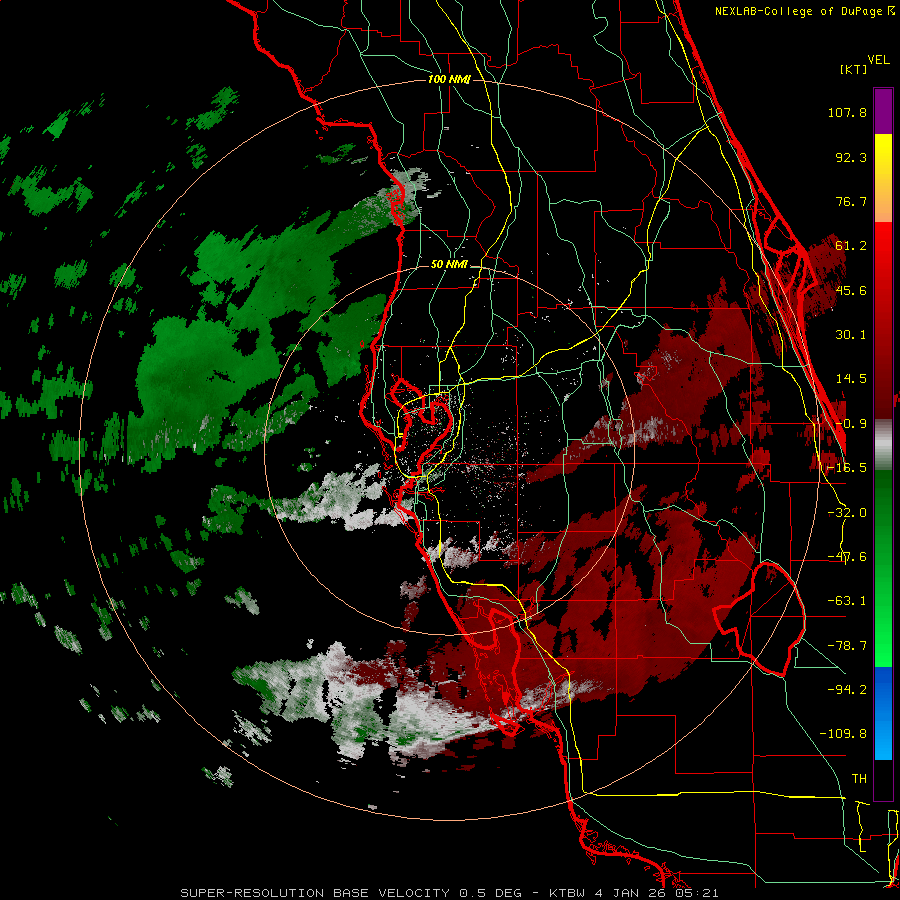900x900 pixels.
Task: Click the gray near-zero color bar segment
Action: [x=883, y=445]
